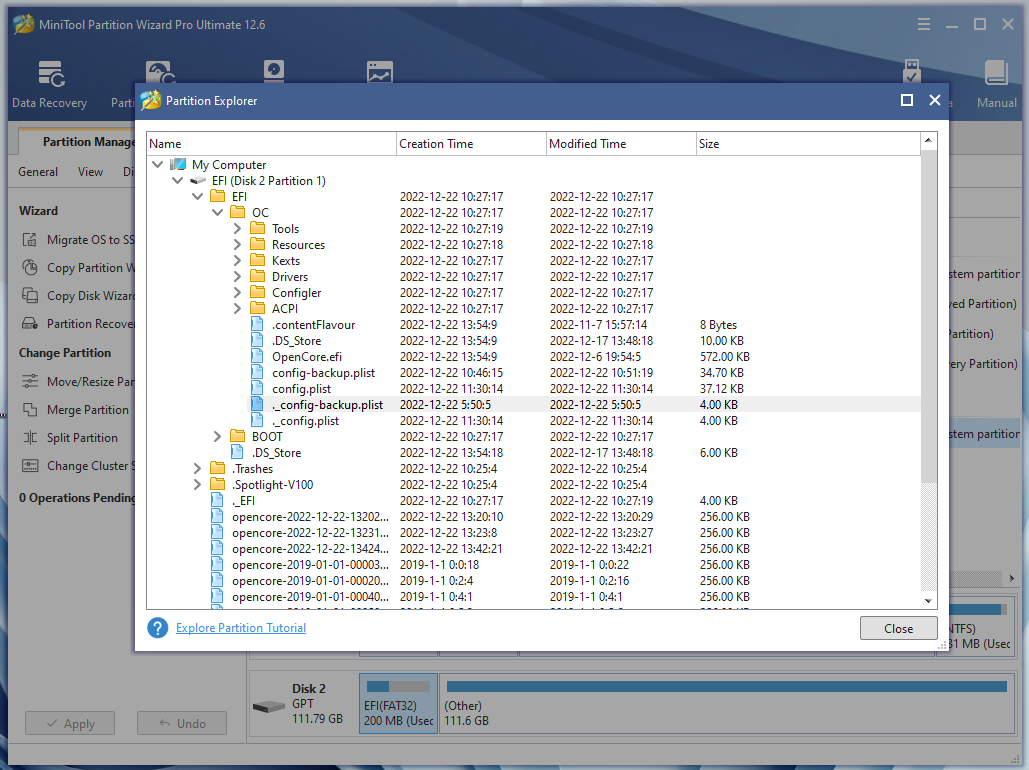Click the Kexts folder icon
Screen dimensions: 1029x770
pyautogui.click(x=258, y=260)
